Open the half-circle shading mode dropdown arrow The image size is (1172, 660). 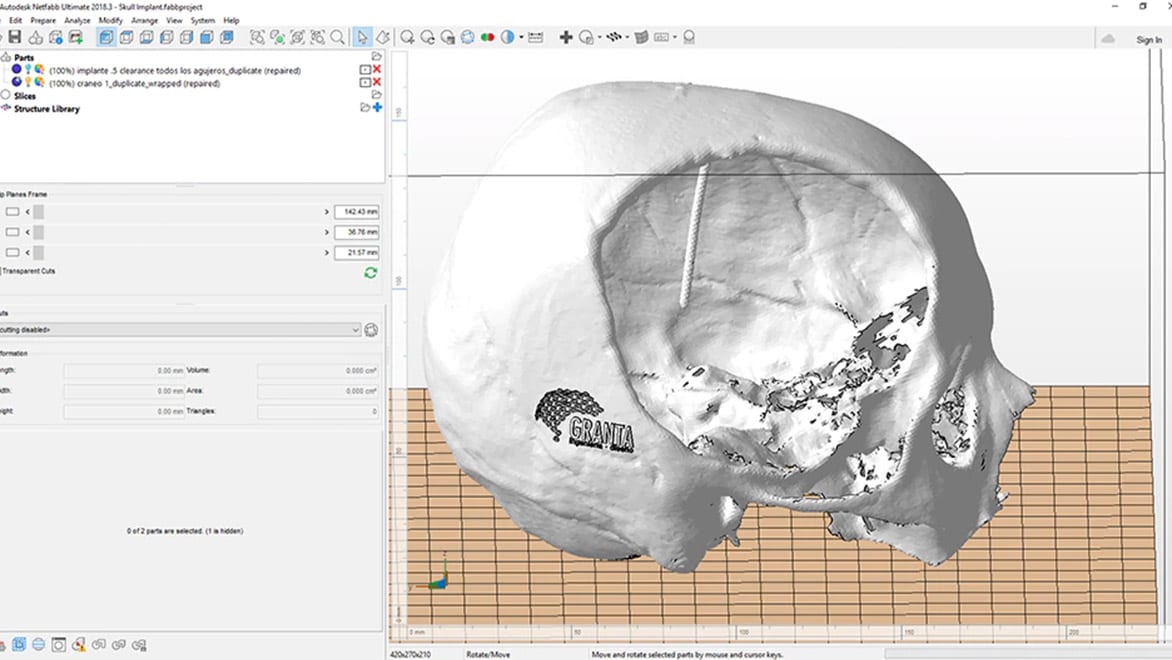tap(520, 38)
